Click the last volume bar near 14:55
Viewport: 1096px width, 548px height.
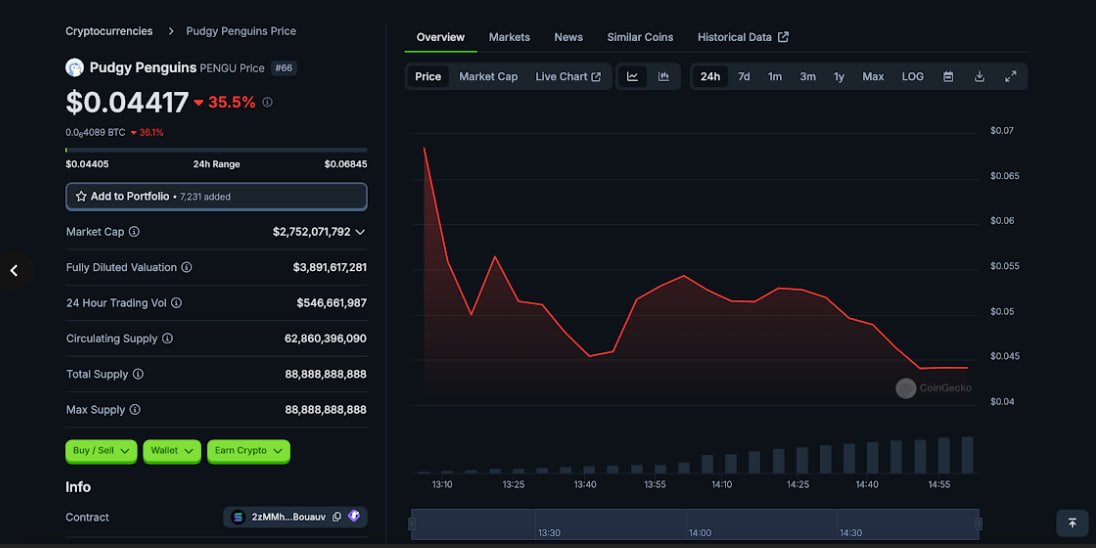tap(967, 455)
